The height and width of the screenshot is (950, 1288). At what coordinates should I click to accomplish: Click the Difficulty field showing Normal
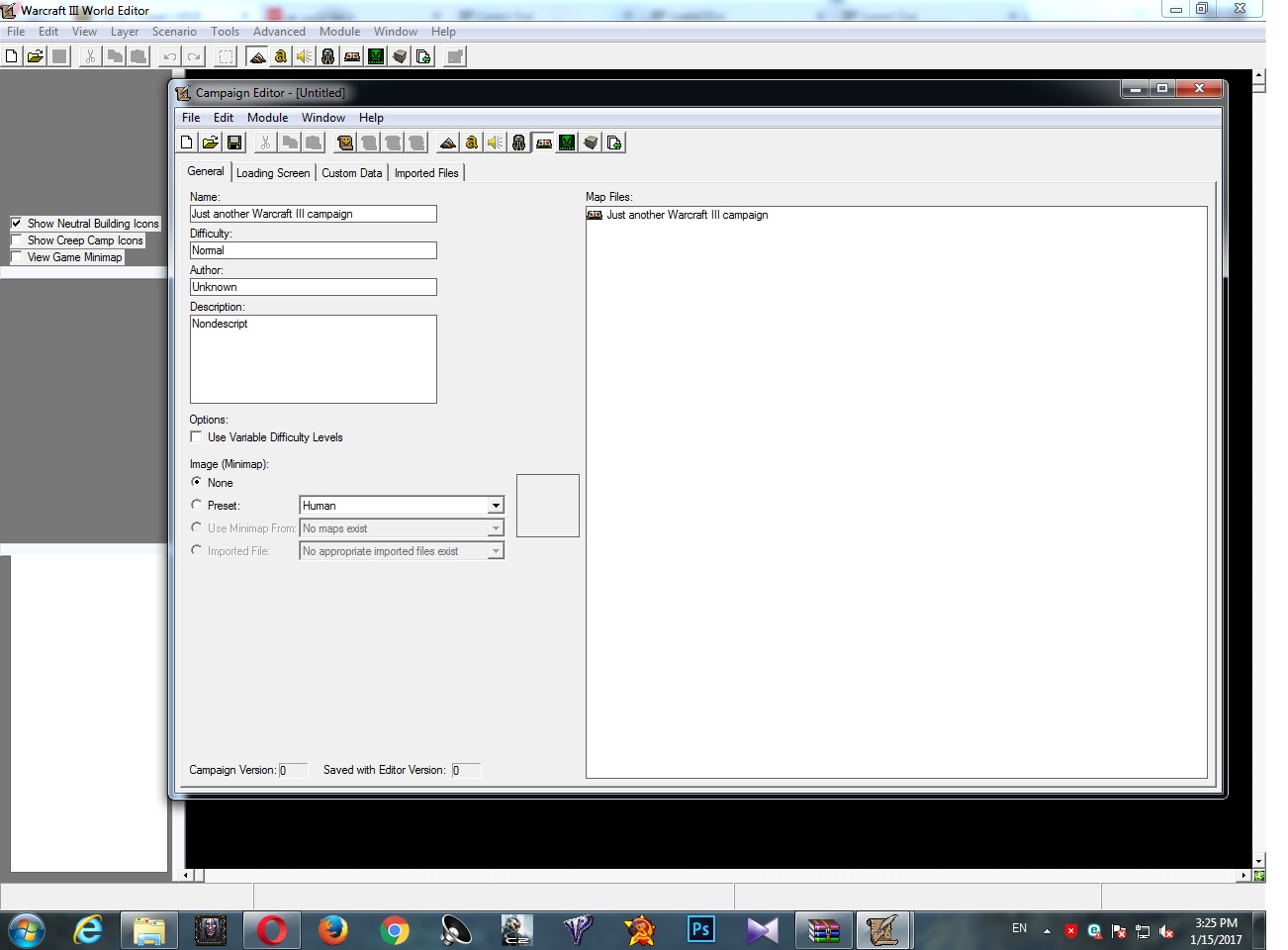(313, 250)
